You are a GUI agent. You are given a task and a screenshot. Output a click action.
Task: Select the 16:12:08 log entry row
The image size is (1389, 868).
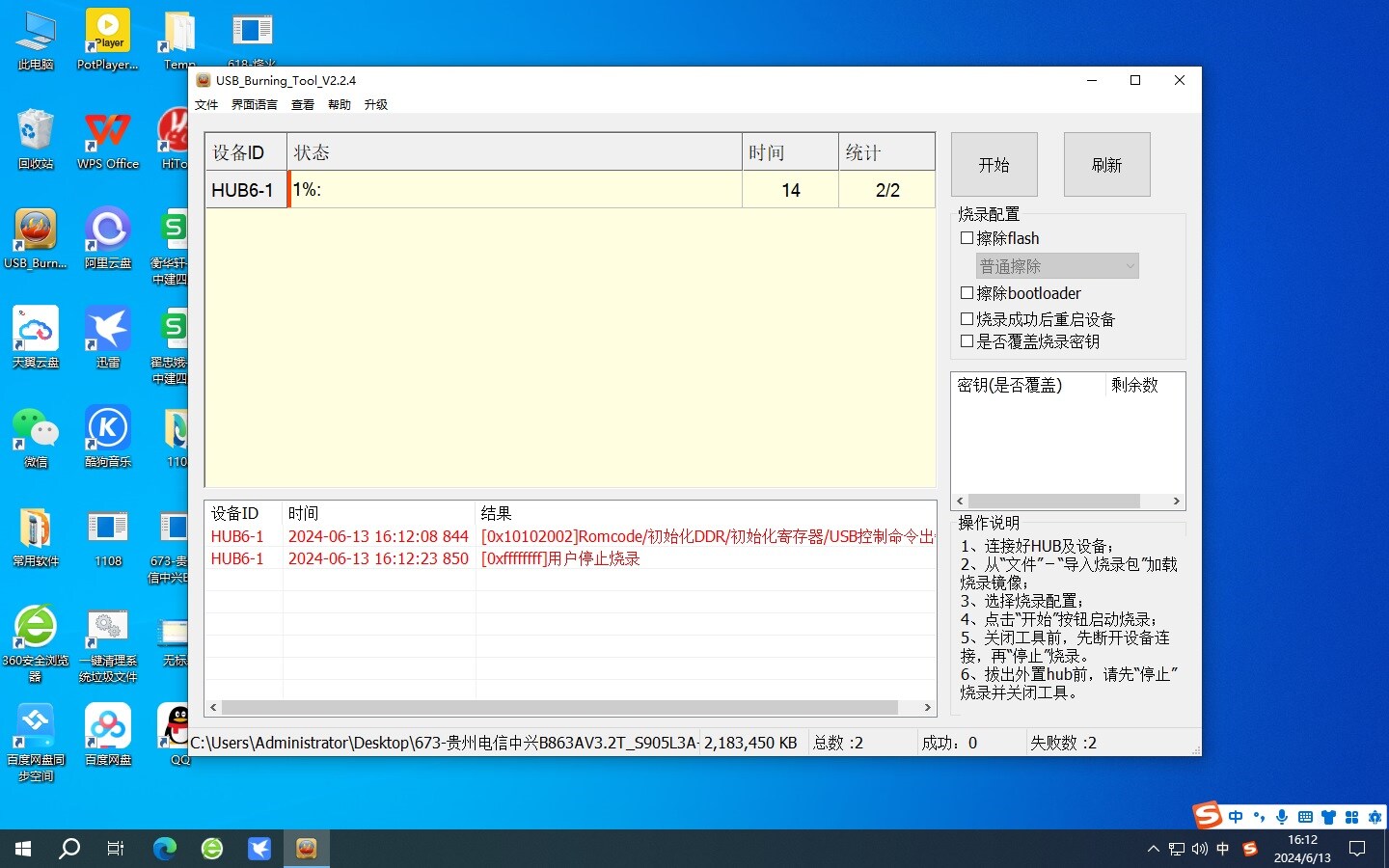[570, 536]
